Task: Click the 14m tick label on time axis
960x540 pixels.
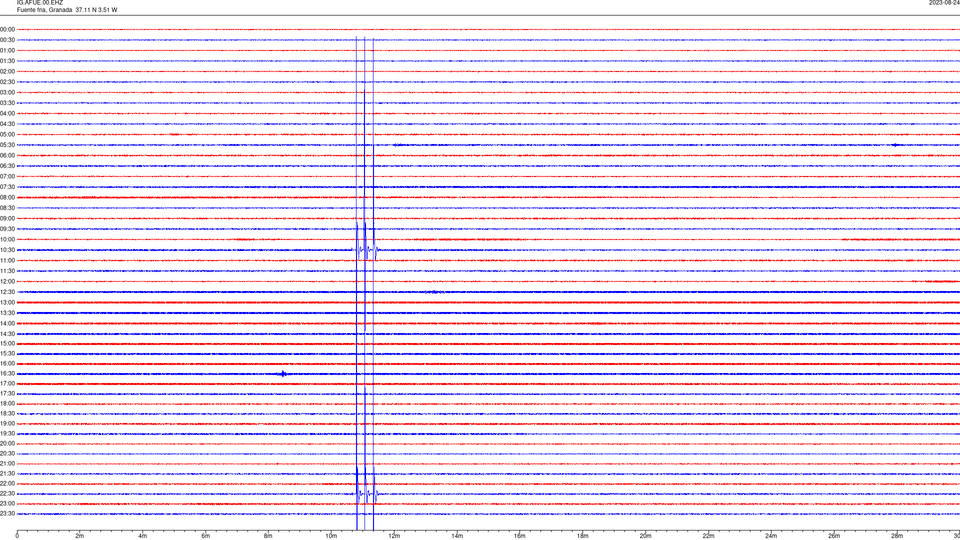Action: coord(457,536)
